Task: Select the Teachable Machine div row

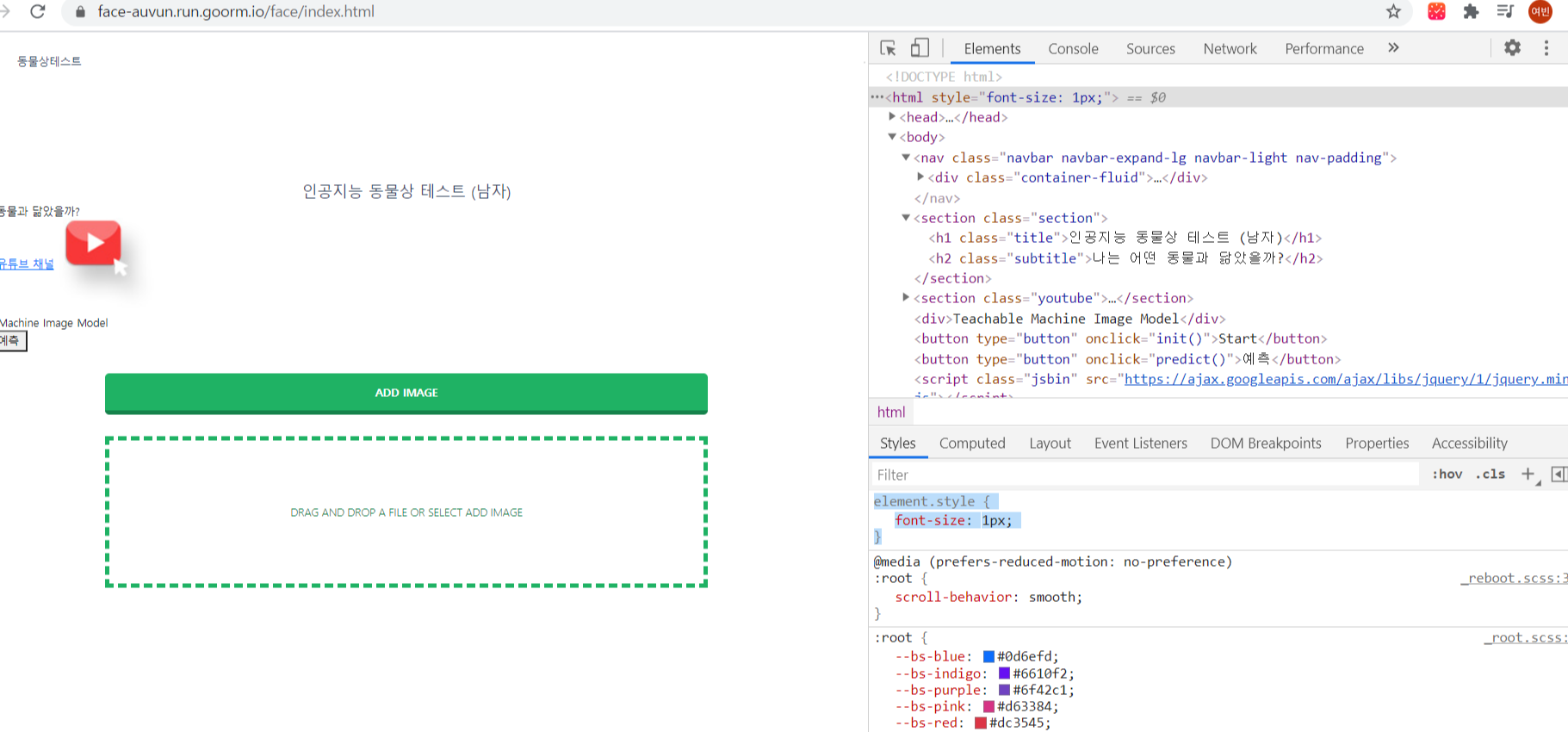Action: 1069,319
